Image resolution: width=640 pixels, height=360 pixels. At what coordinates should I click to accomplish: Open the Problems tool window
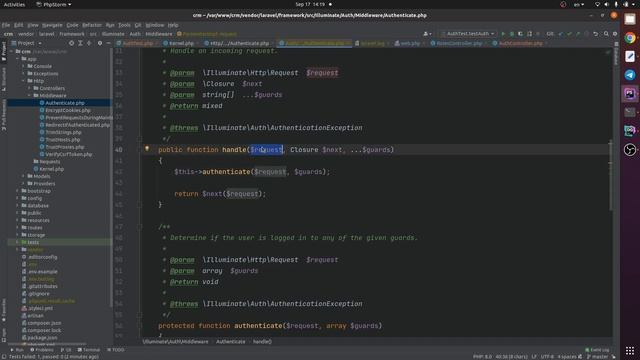point(42,350)
